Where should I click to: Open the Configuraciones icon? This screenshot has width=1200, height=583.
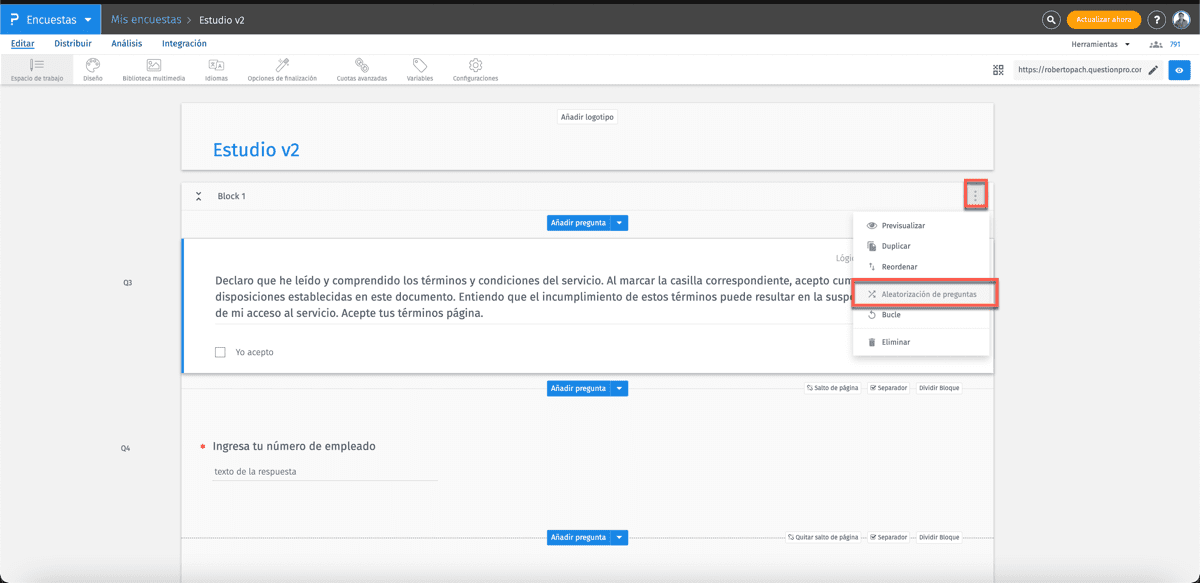click(475, 68)
